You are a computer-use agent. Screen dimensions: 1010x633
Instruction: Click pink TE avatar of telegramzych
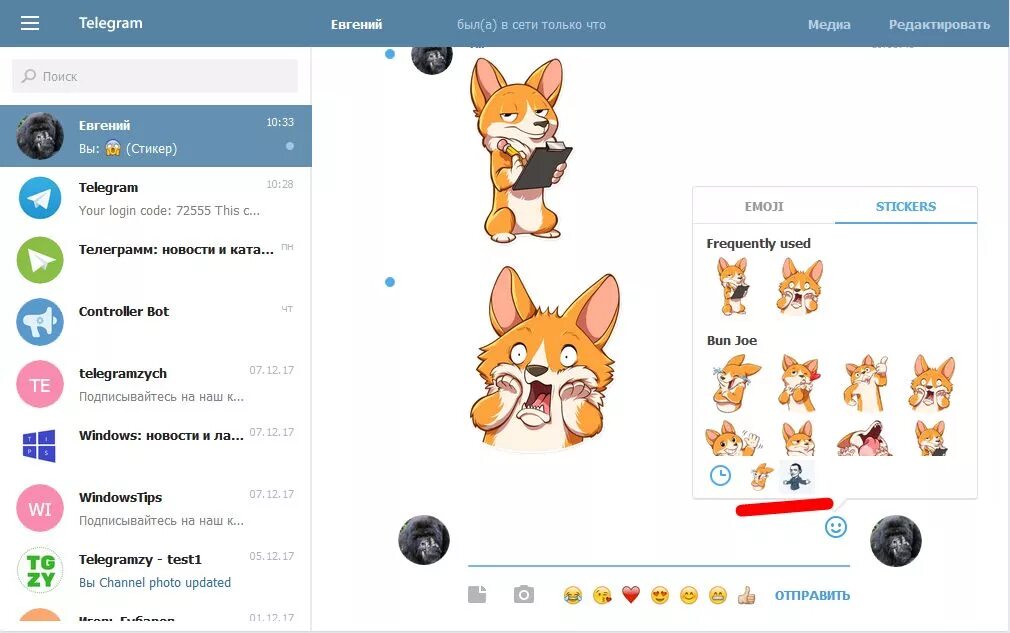click(40, 384)
